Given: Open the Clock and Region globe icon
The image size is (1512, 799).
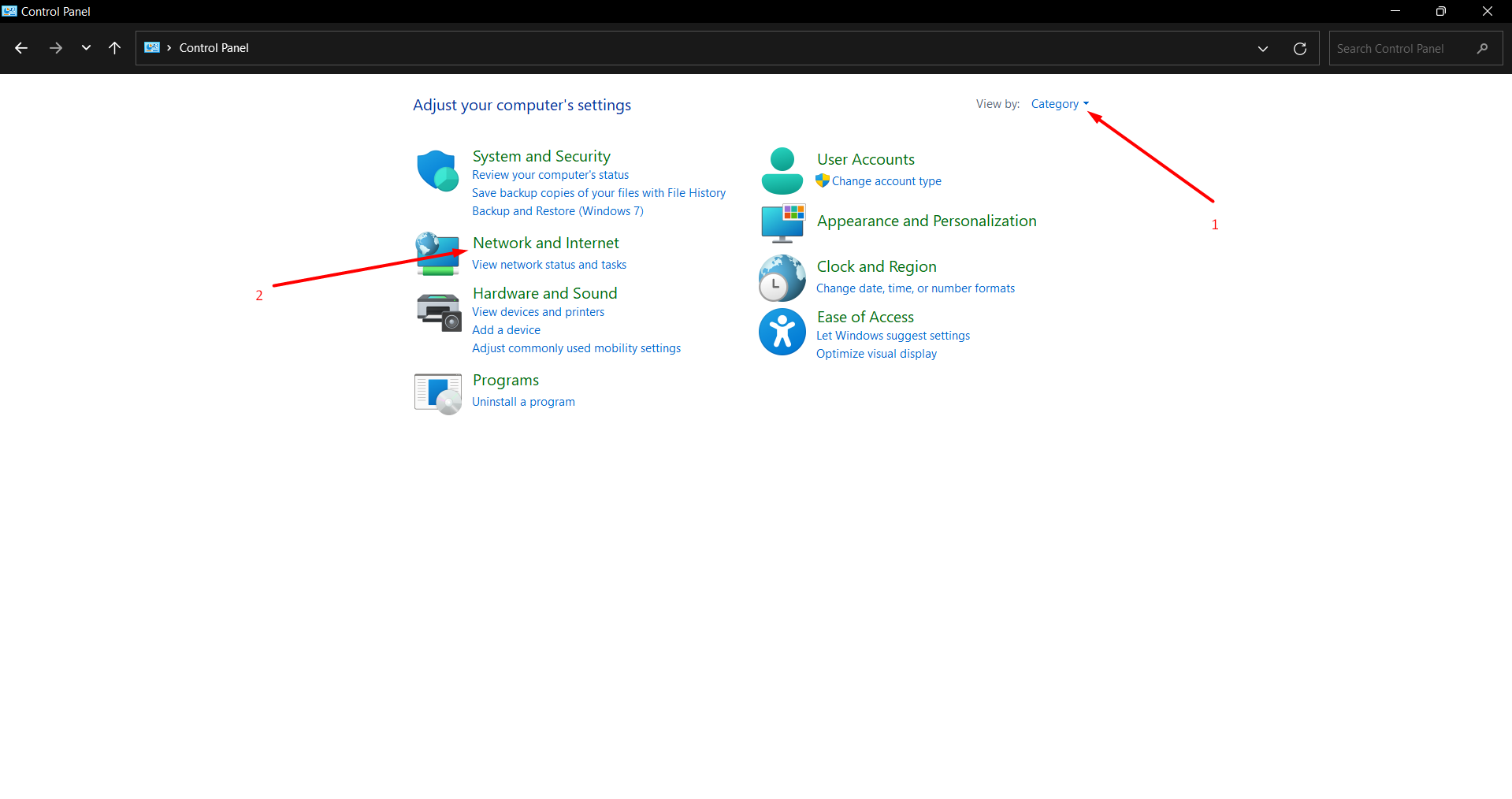Looking at the screenshot, I should [x=782, y=278].
